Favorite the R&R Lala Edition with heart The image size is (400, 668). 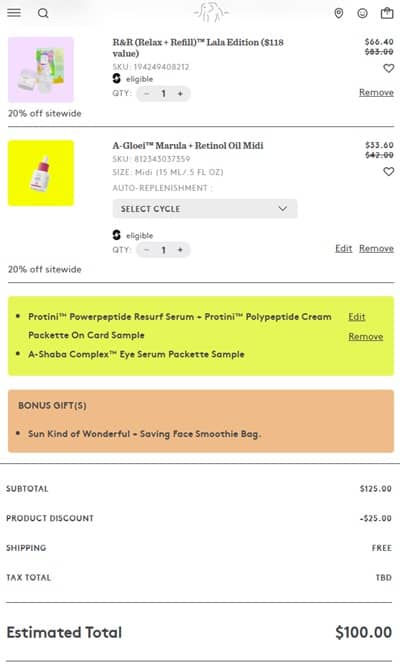point(388,68)
